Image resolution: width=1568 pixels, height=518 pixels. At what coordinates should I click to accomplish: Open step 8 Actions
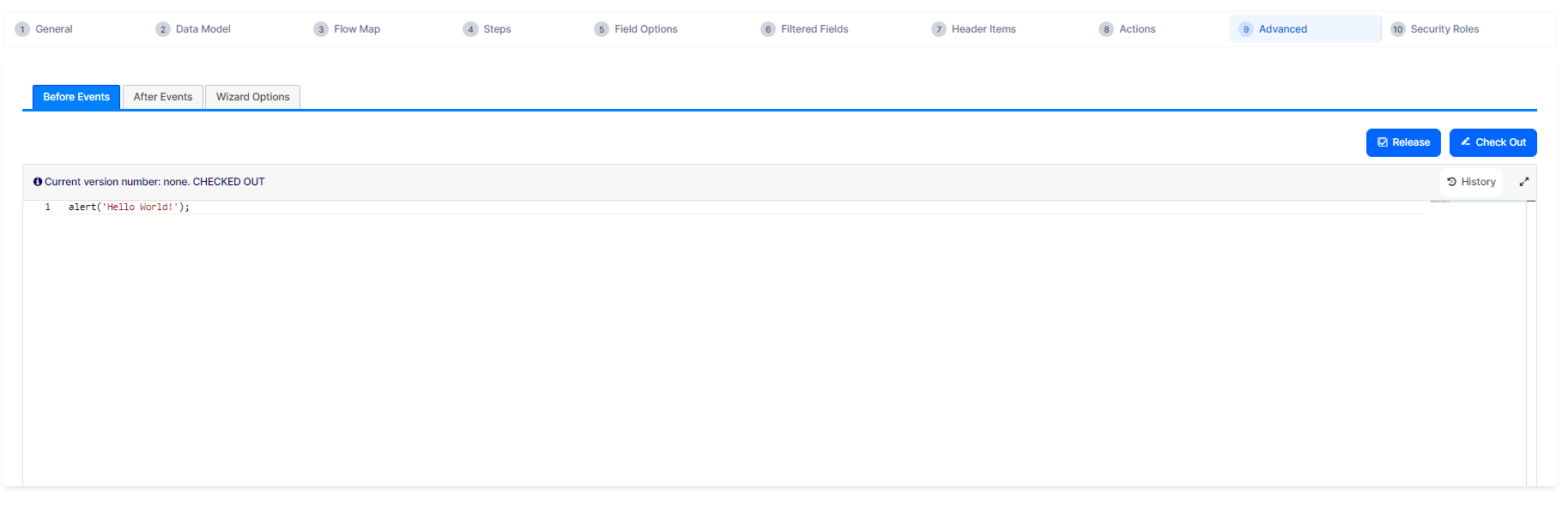[x=1128, y=29]
